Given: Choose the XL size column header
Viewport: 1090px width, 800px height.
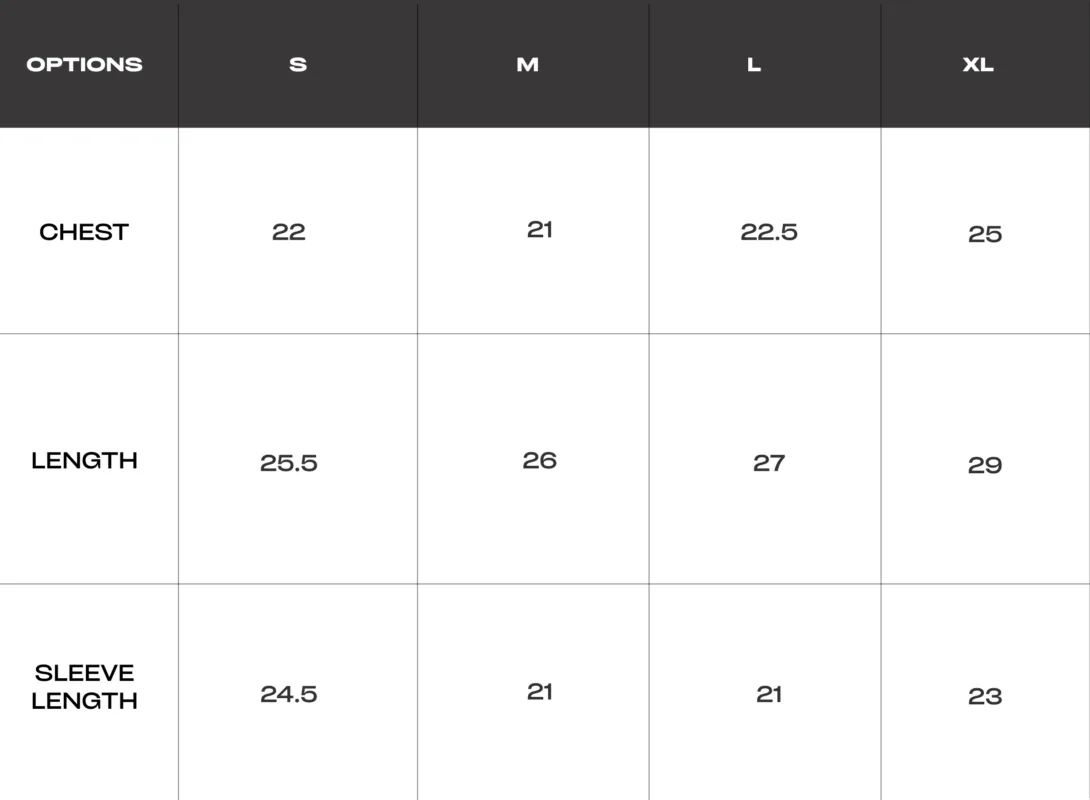Looking at the screenshot, I should (978, 65).
